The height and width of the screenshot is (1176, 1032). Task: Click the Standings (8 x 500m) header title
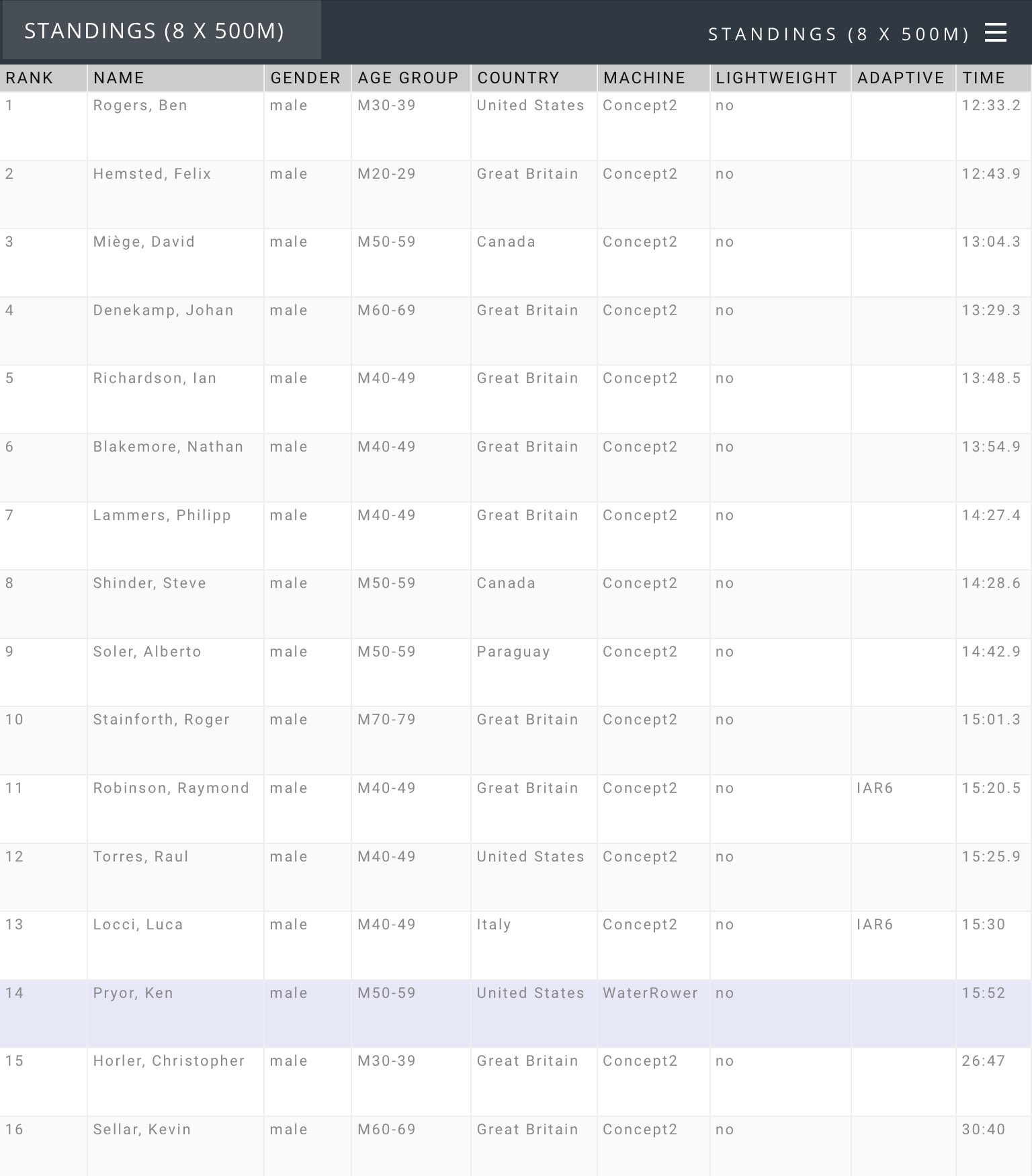click(x=838, y=34)
